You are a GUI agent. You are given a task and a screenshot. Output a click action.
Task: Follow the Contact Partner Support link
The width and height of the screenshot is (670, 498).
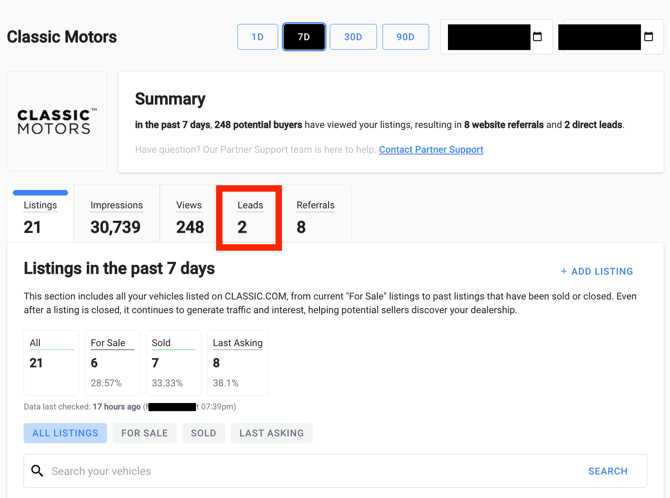coord(431,150)
